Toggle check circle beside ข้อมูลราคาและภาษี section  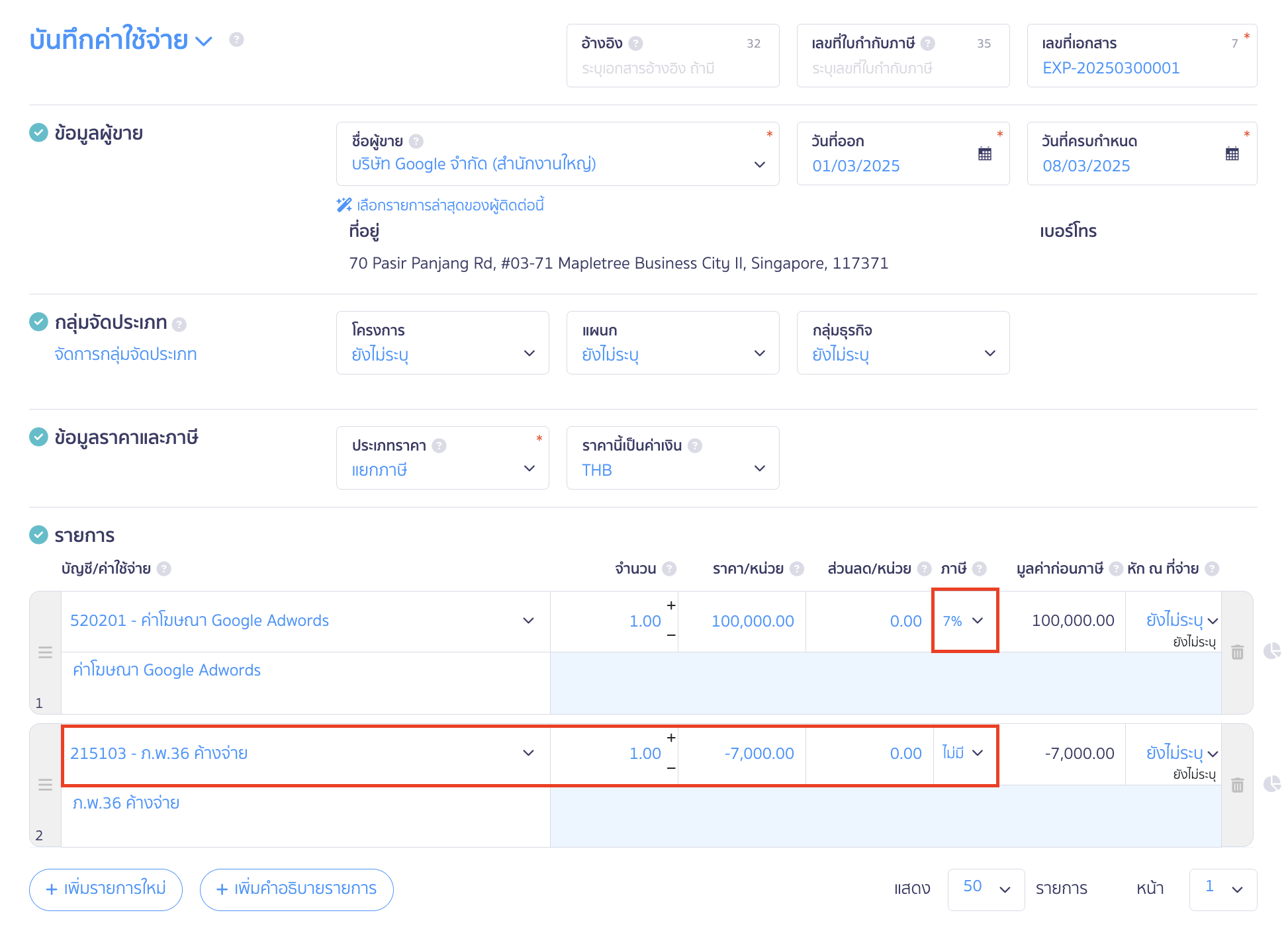[38, 437]
